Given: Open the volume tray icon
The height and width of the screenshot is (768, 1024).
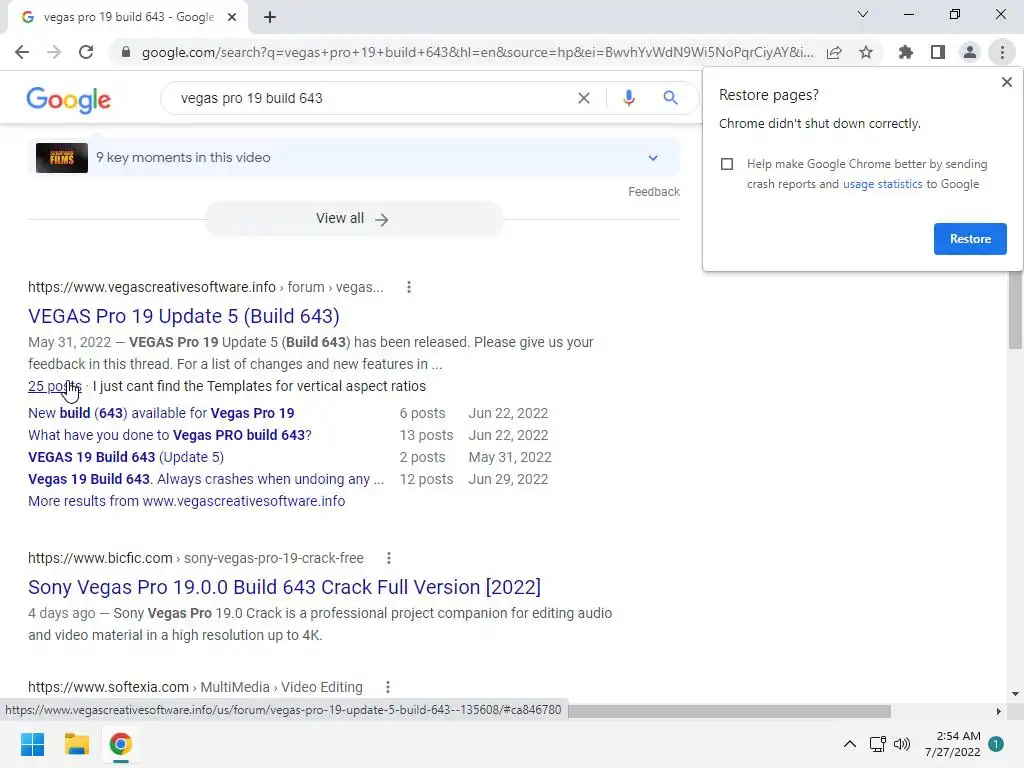Looking at the screenshot, I should coord(902,744).
